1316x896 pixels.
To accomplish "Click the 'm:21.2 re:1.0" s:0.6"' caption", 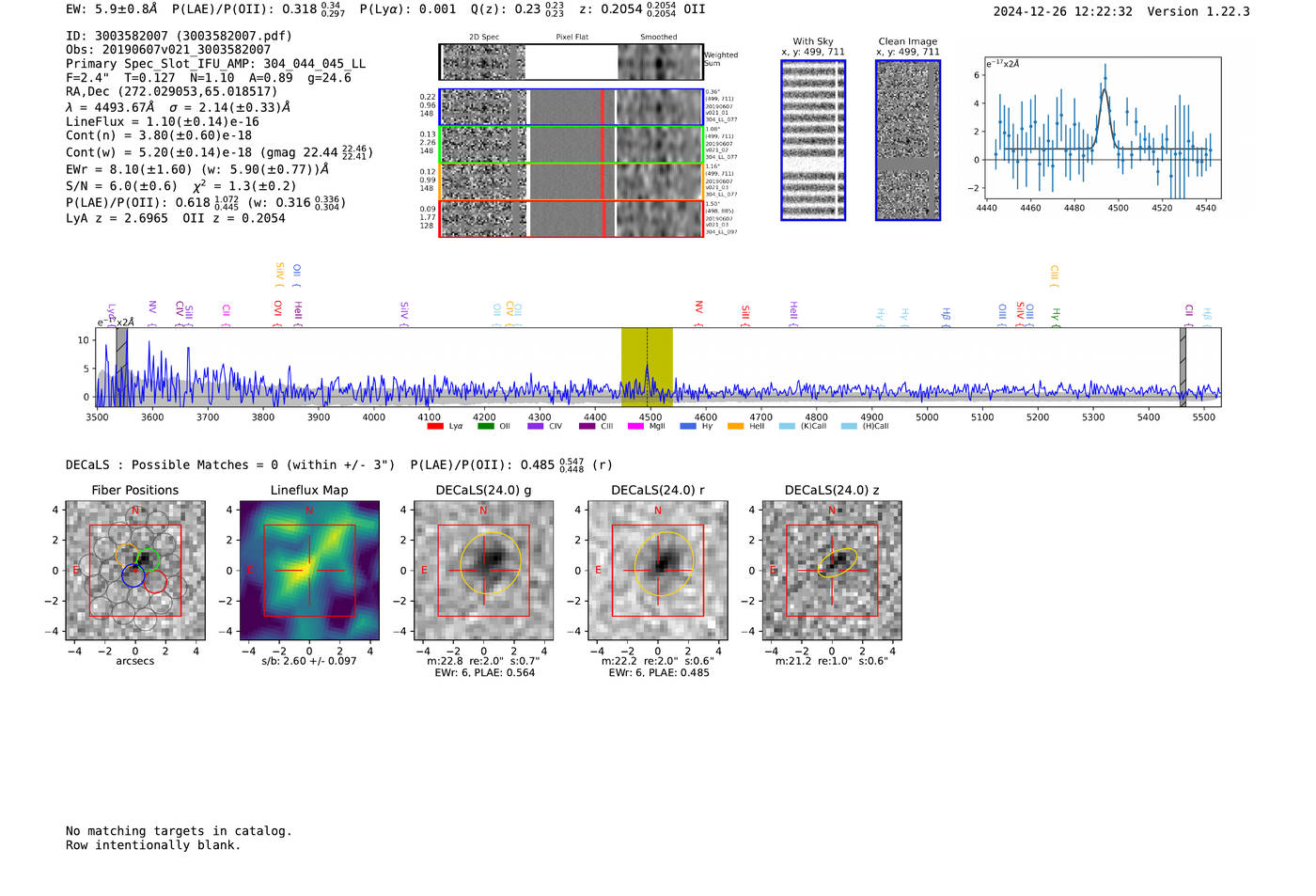I will click(832, 661).
